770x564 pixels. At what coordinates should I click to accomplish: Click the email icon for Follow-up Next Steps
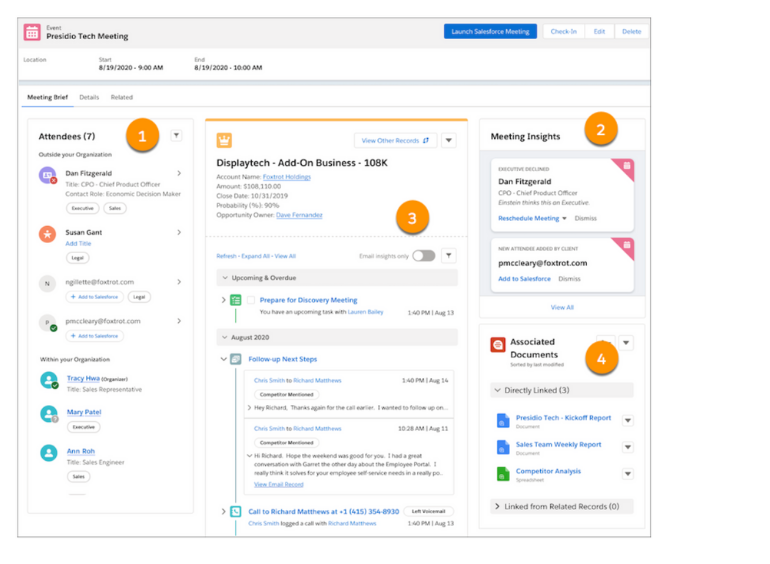[x=236, y=359]
